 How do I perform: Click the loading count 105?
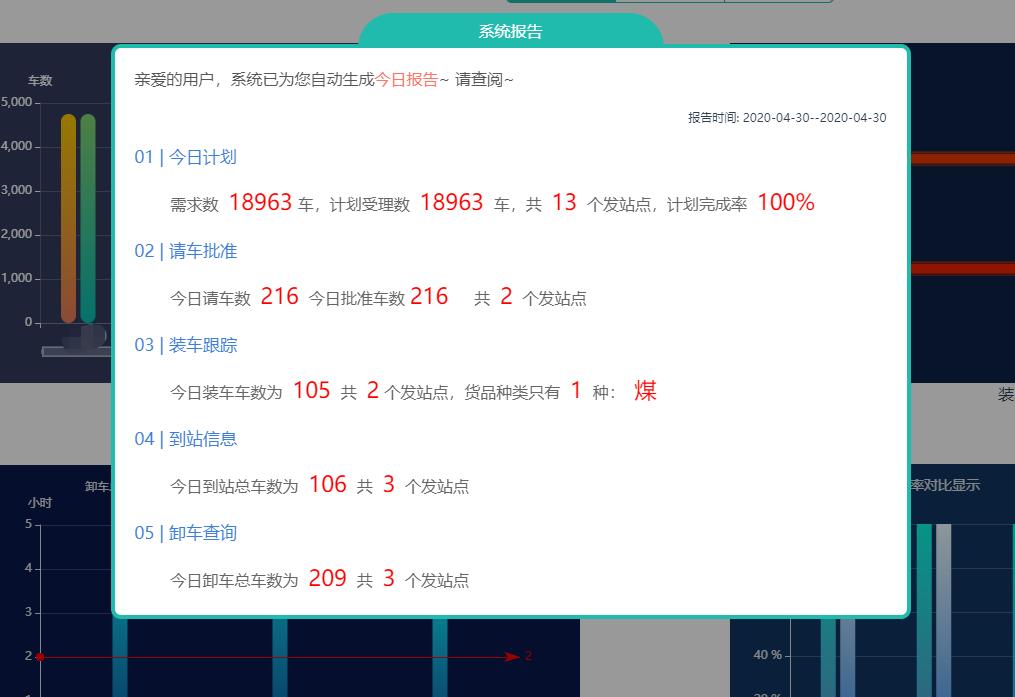tap(311, 390)
